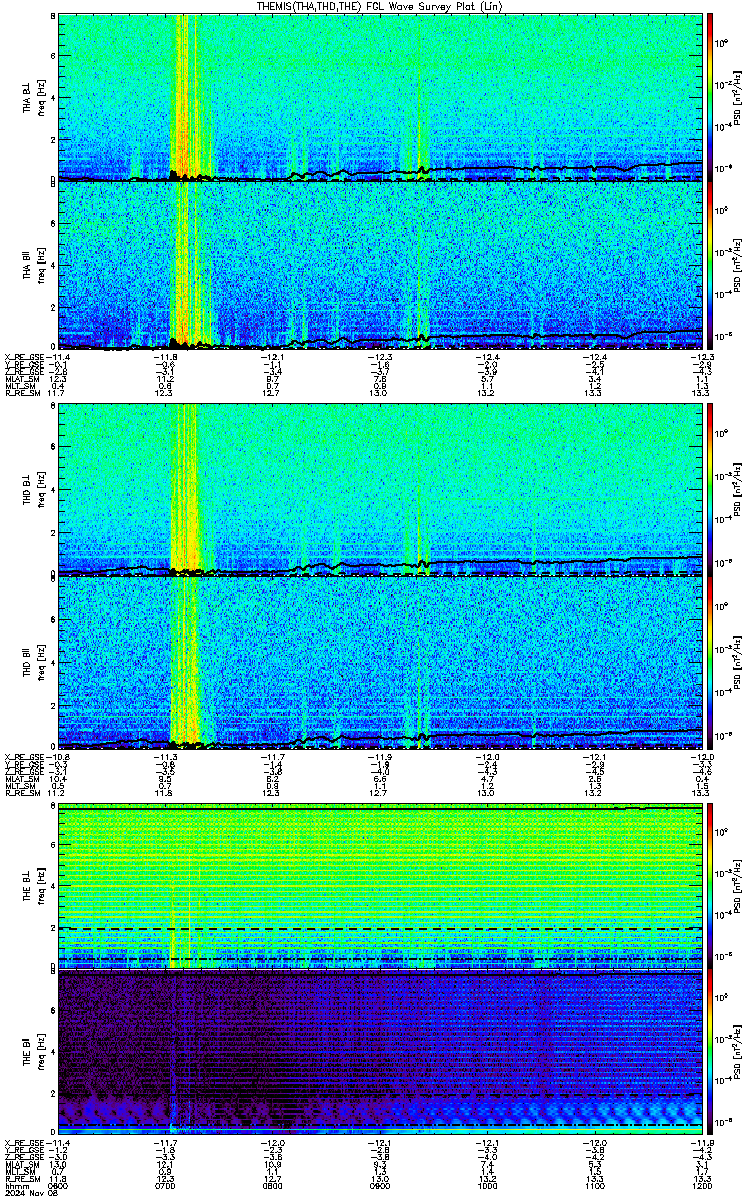Click the 0800 time tick label
Screen dimensions: 750x1200
click(273, 1186)
